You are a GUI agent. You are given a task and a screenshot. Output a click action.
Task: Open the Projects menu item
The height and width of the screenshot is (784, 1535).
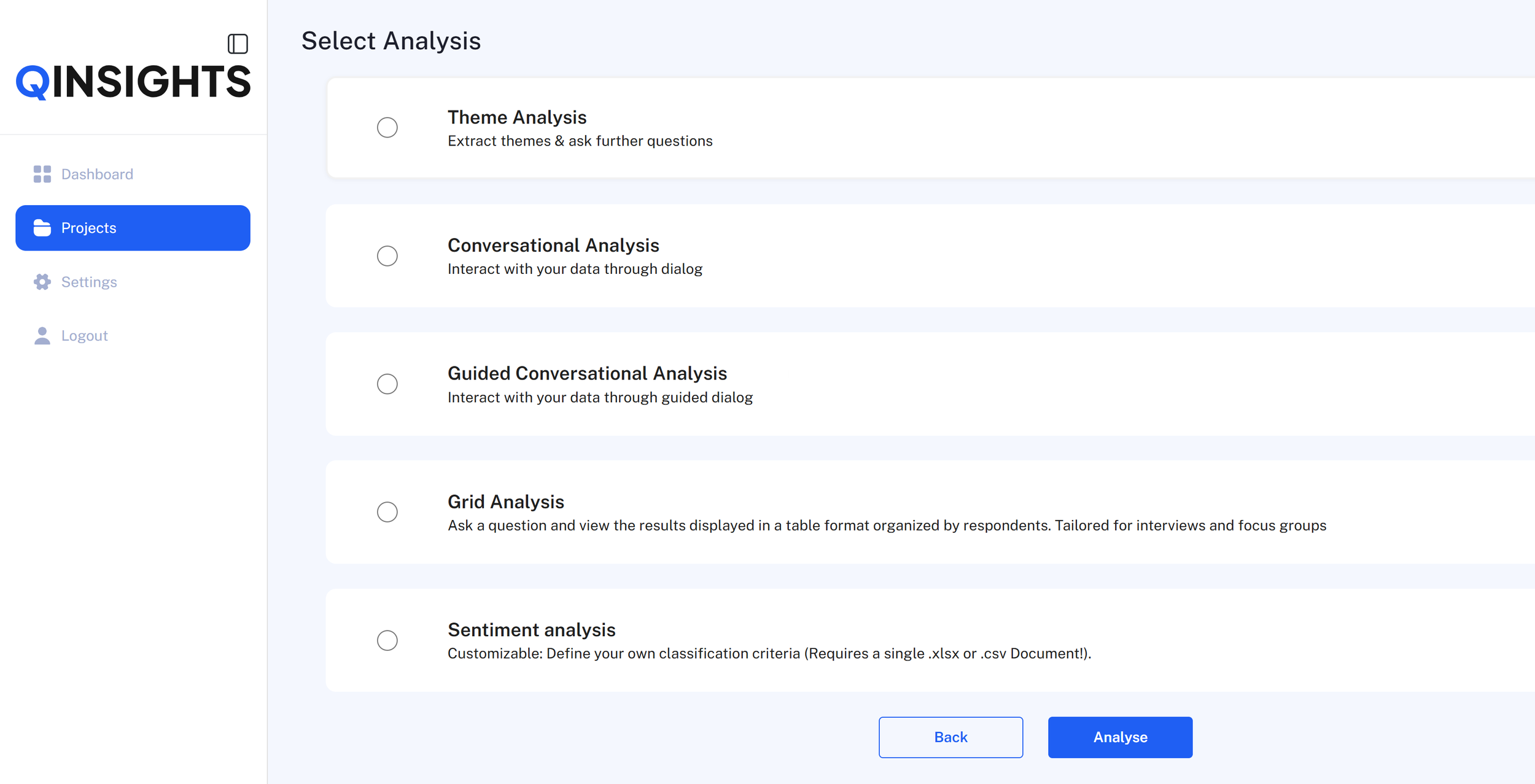point(133,228)
